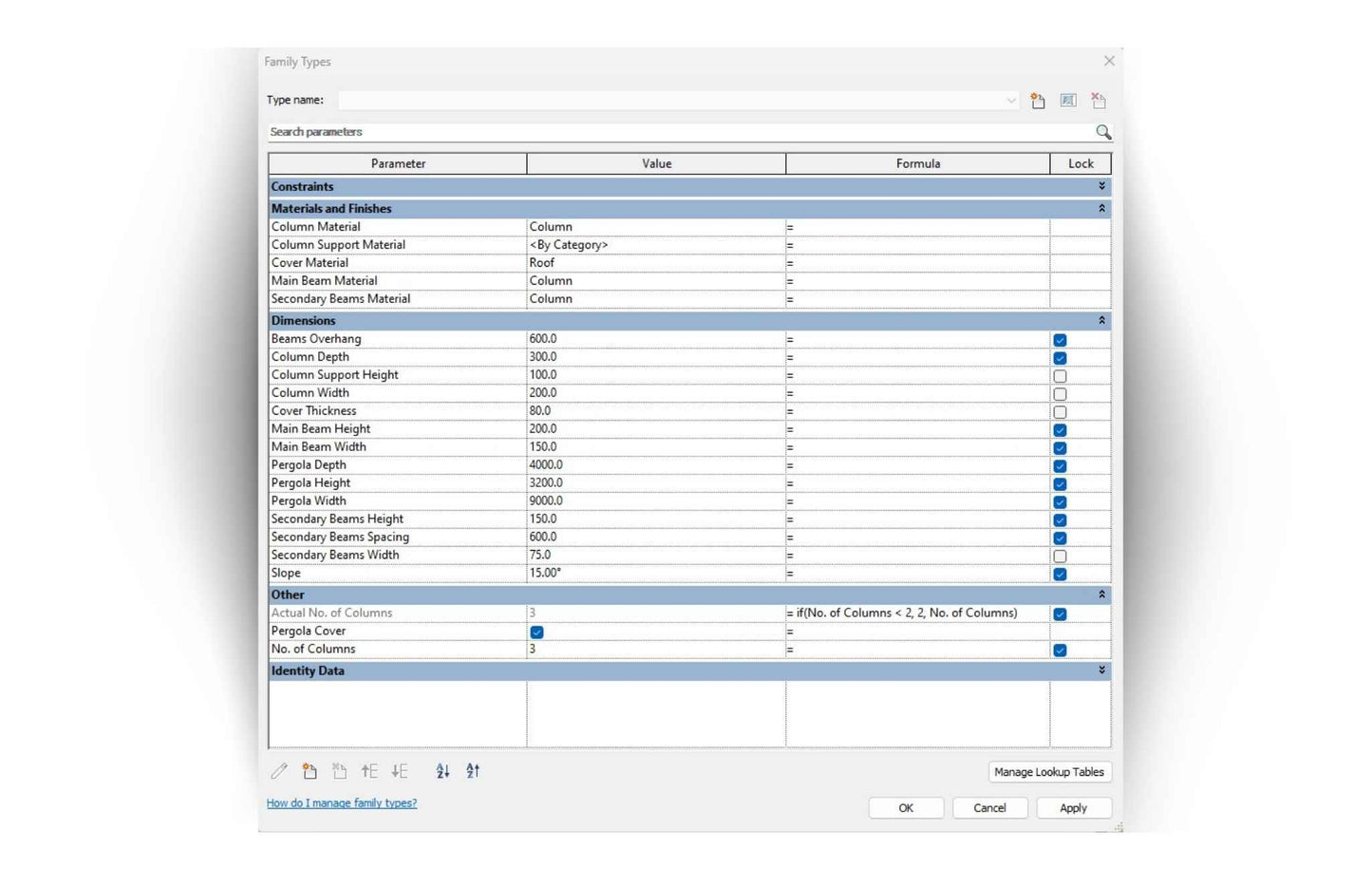Viewport: 1372px width, 887px height.
Task: Disable lock for Slope parameter
Action: 1060,575
